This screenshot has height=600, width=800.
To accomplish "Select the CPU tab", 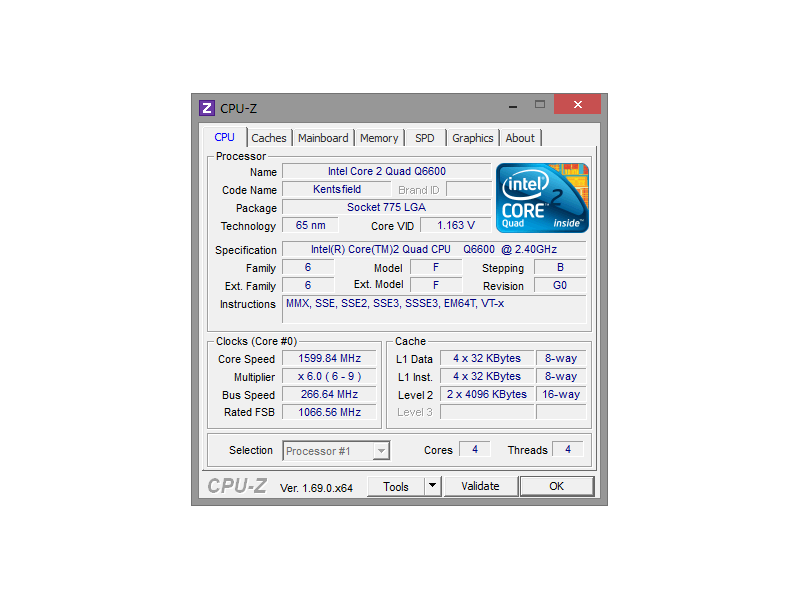I will [225, 137].
